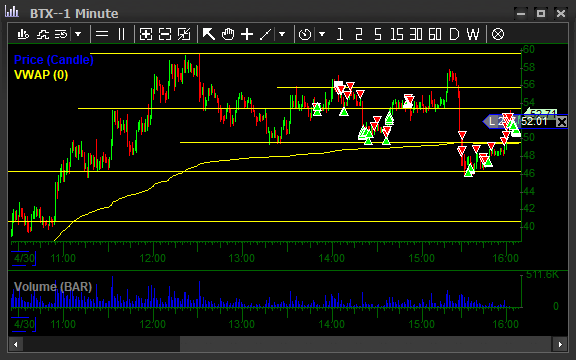The width and height of the screenshot is (576, 360).
Task: Click the chart type bars icon
Action: (23, 35)
